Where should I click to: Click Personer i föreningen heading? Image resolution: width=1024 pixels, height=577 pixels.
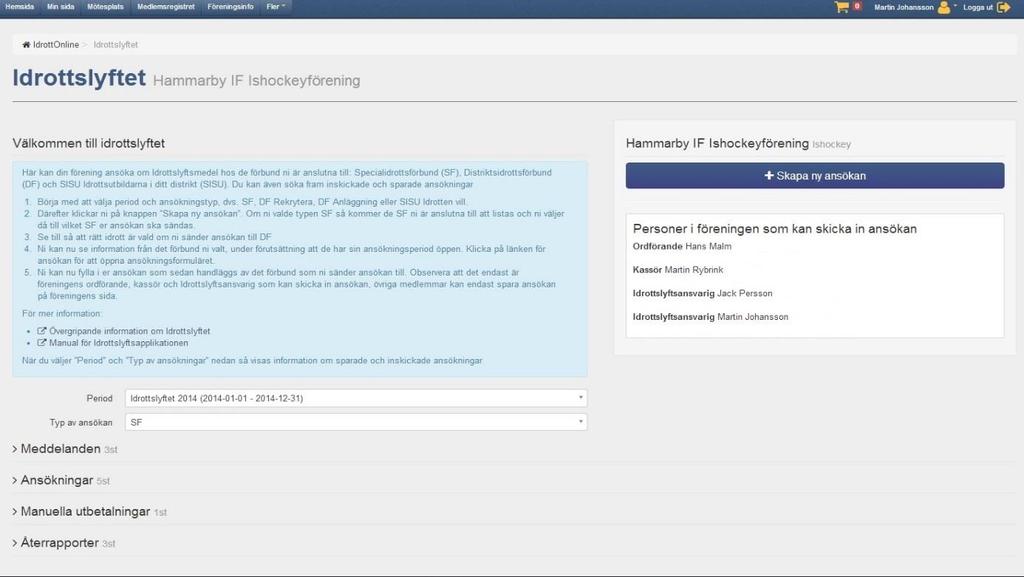(775, 228)
